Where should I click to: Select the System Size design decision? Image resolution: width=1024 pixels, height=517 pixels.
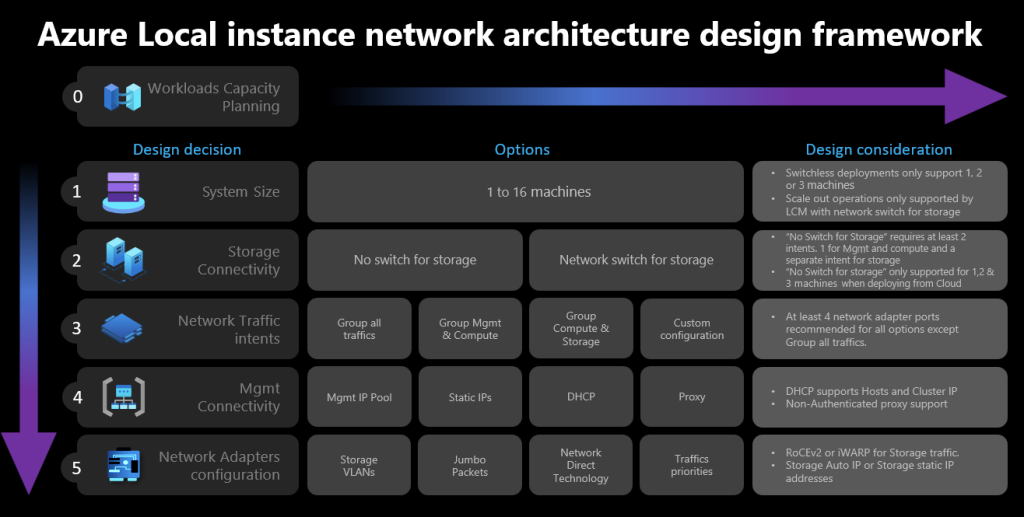[x=188, y=192]
